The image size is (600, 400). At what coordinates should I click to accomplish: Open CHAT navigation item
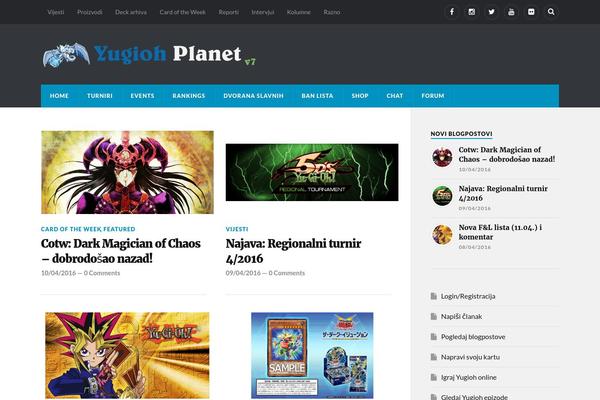(x=395, y=96)
